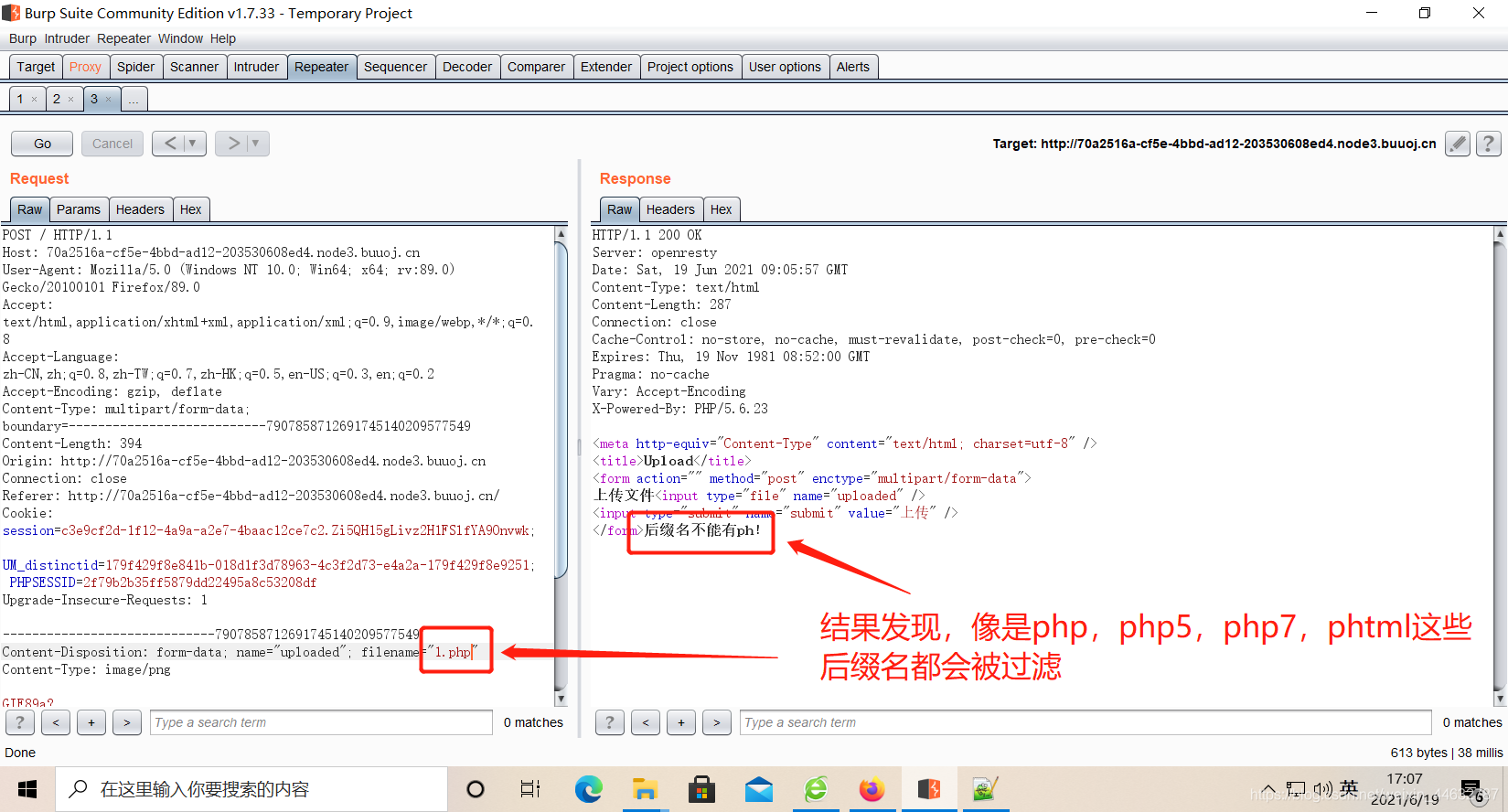Click request pane scroll down arrow
The height and width of the screenshot is (812, 1508).
tap(561, 699)
